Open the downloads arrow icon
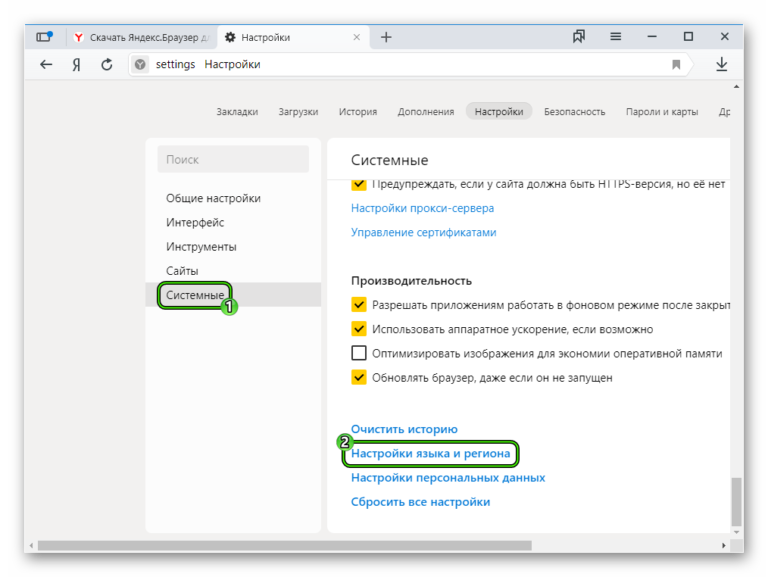This screenshot has height=577, width=768. click(721, 64)
